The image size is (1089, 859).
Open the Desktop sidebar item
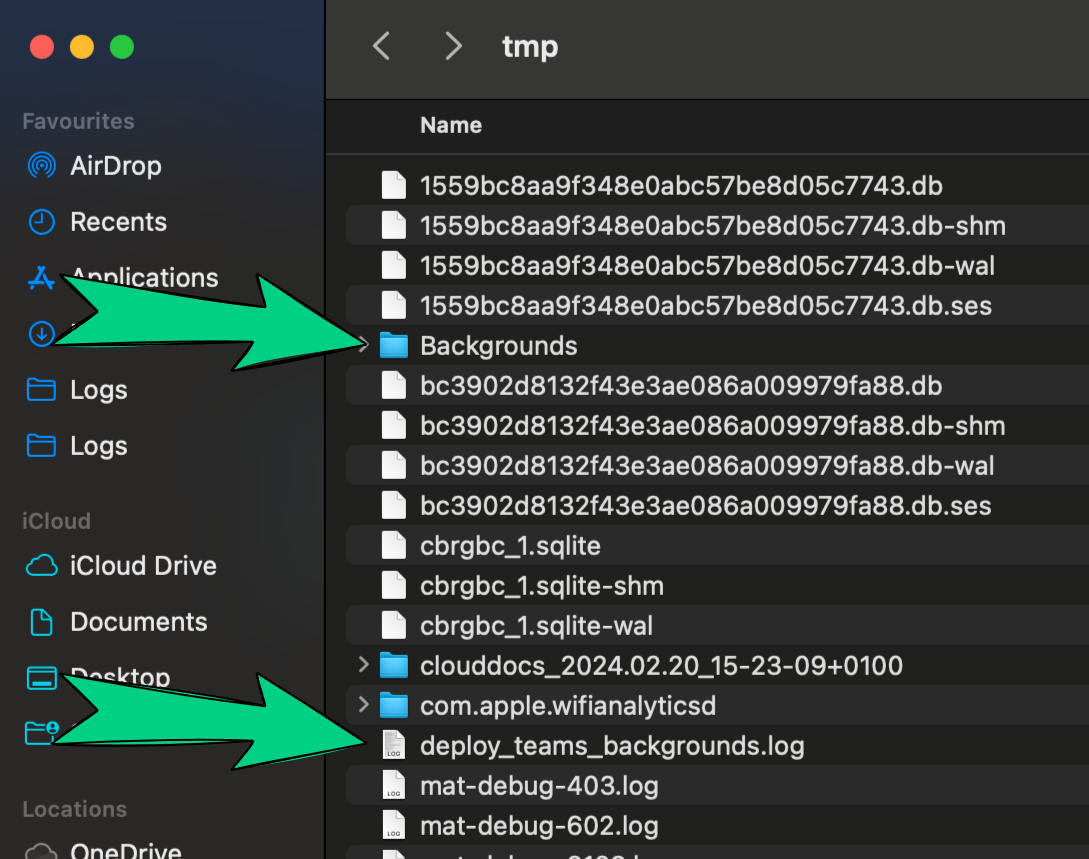click(x=127, y=677)
